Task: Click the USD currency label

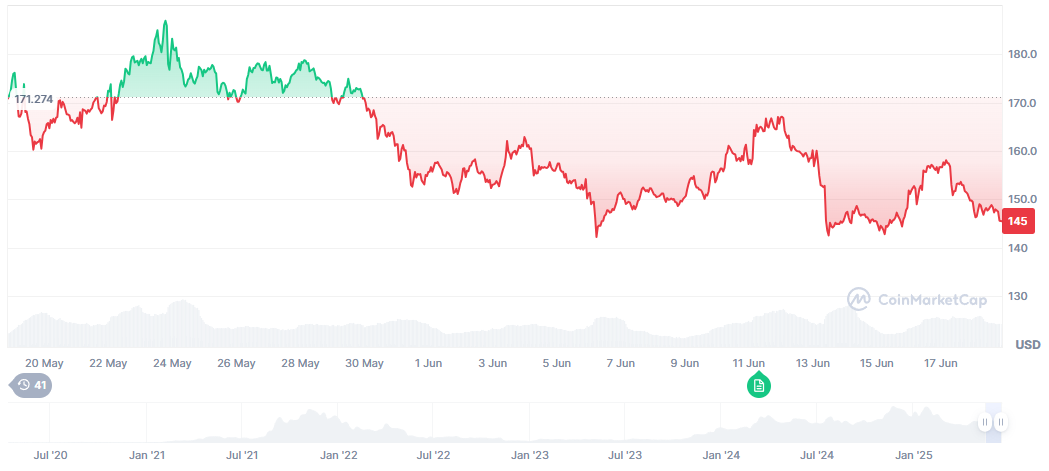Action: (1027, 345)
